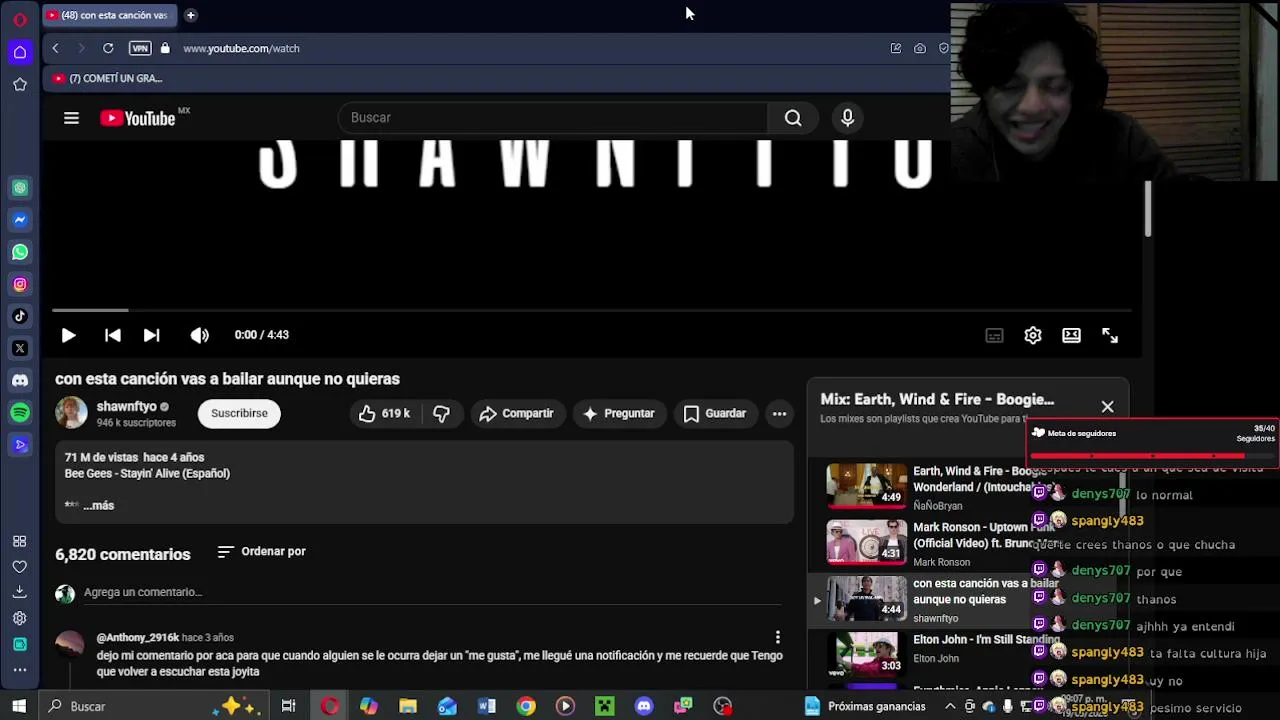Seek on the video progress bar
This screenshot has width=1280, height=720.
[592, 311]
